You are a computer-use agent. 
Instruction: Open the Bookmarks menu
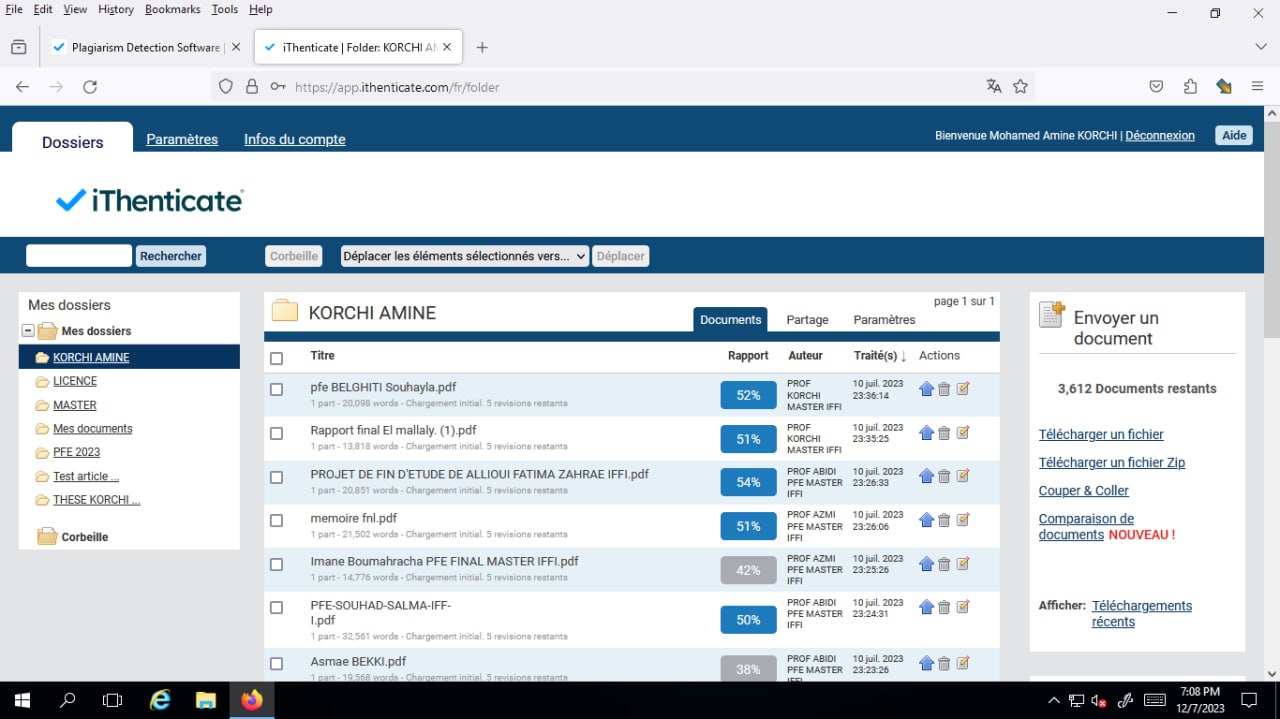pyautogui.click(x=172, y=9)
